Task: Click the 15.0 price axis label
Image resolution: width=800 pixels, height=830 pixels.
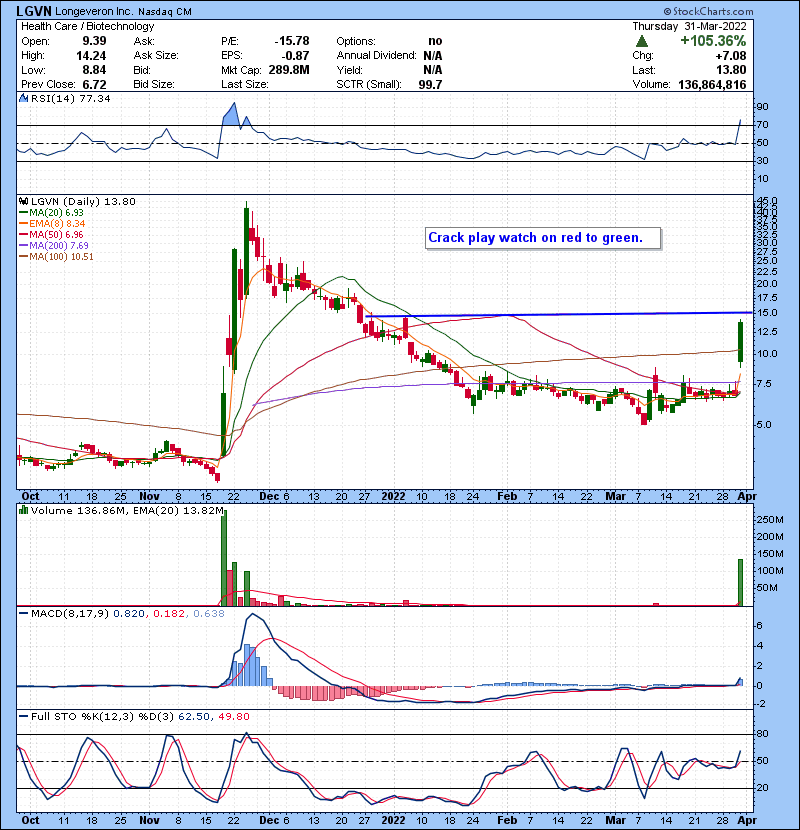Action: point(767,312)
